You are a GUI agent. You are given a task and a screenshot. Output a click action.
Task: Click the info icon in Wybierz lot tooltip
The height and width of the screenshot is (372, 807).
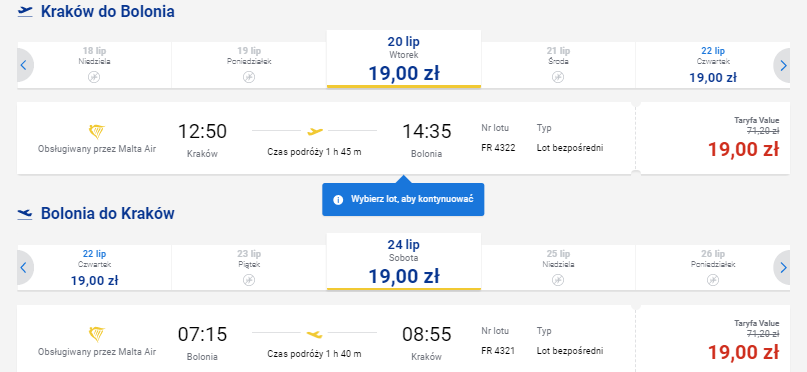tap(338, 200)
